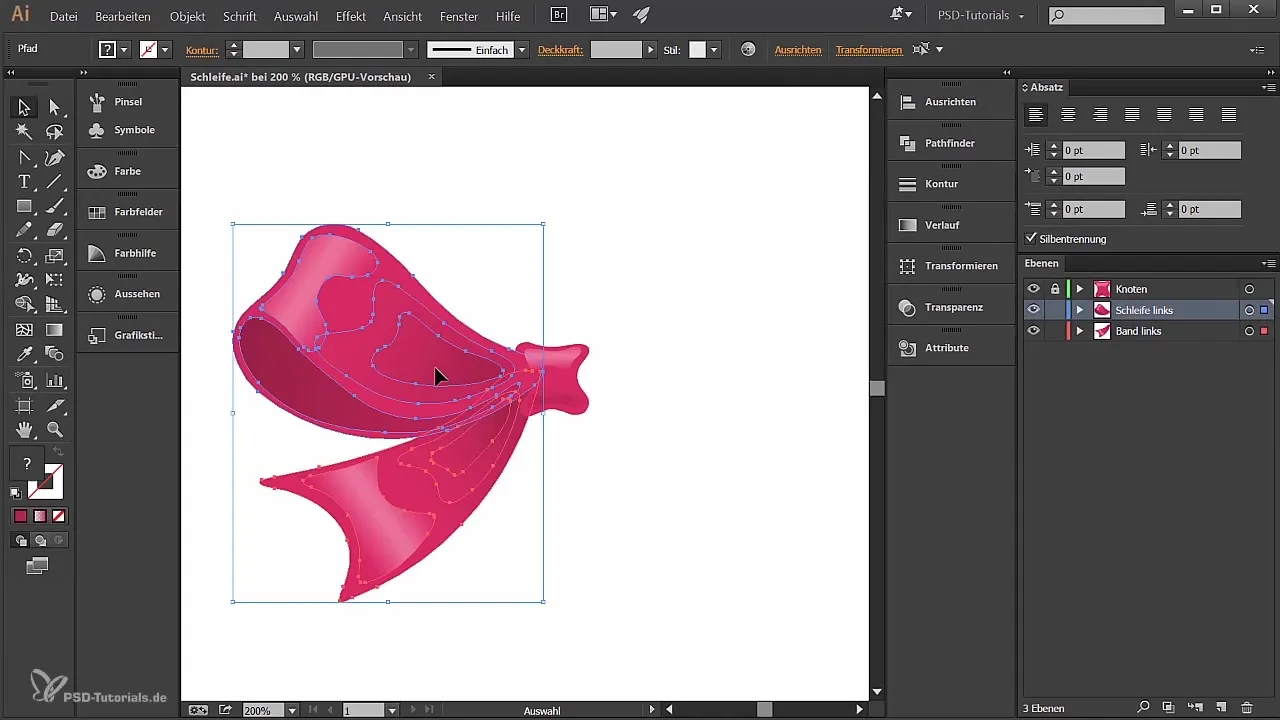Select the Selection (arrow) tool

click(x=24, y=107)
